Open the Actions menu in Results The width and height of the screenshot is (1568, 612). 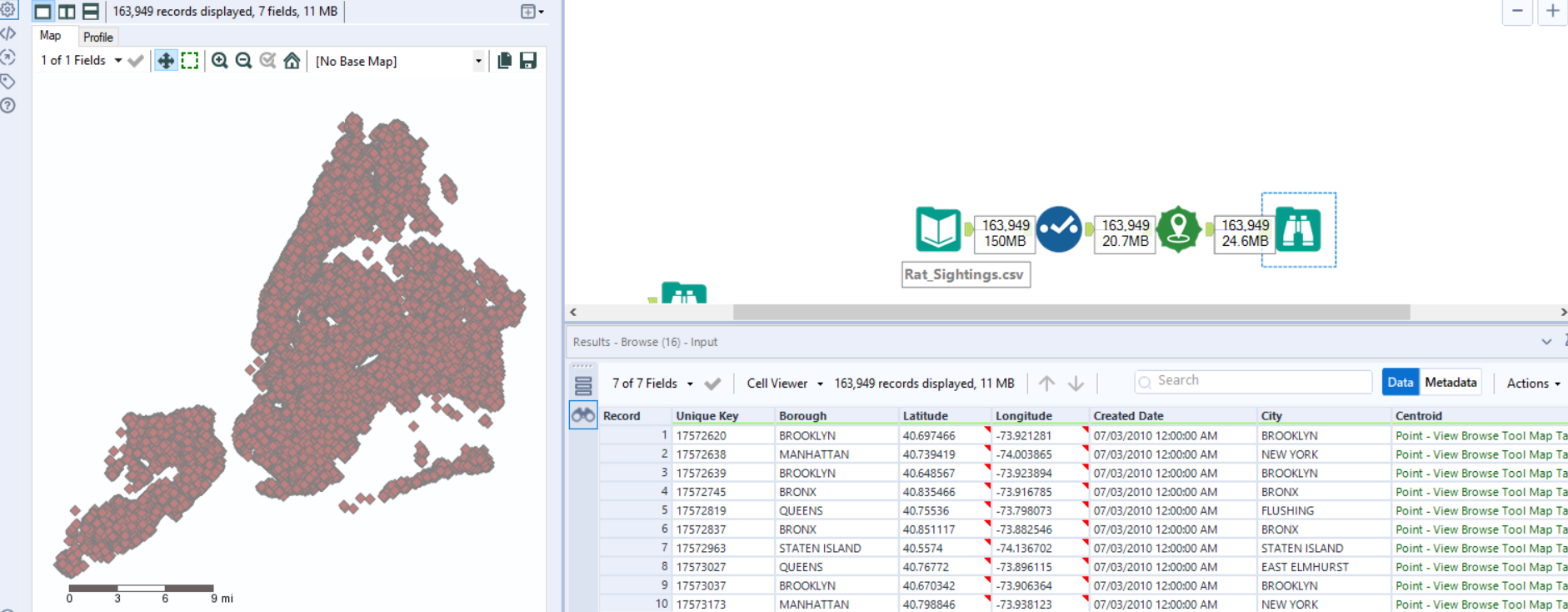[1533, 384]
